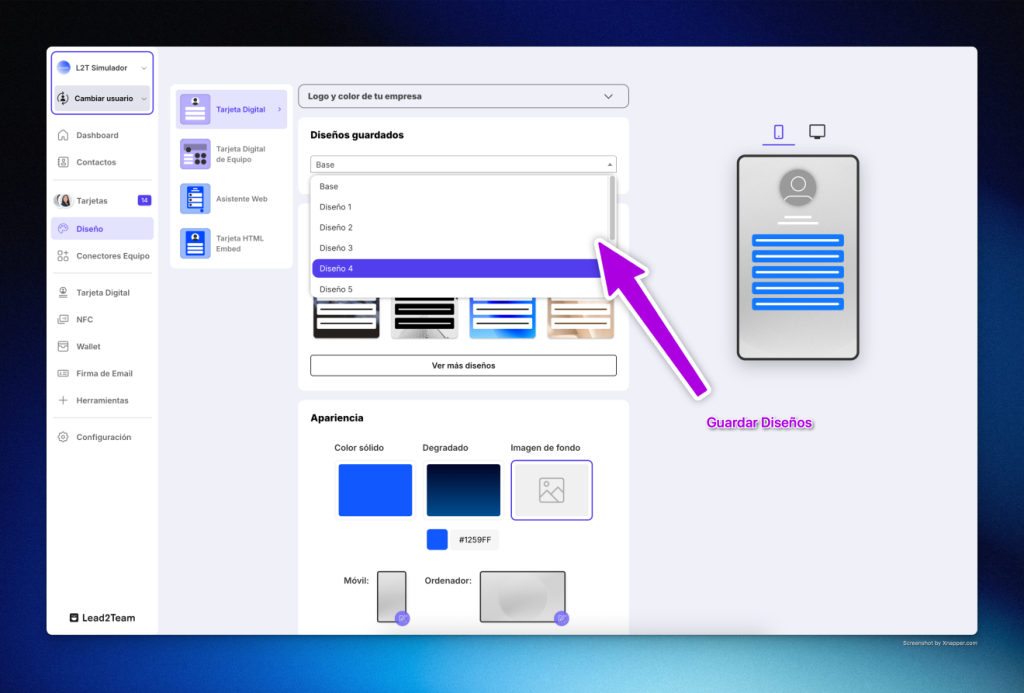Open Contactos via its sidebar icon
This screenshot has width=1024, height=693.
(x=63, y=162)
